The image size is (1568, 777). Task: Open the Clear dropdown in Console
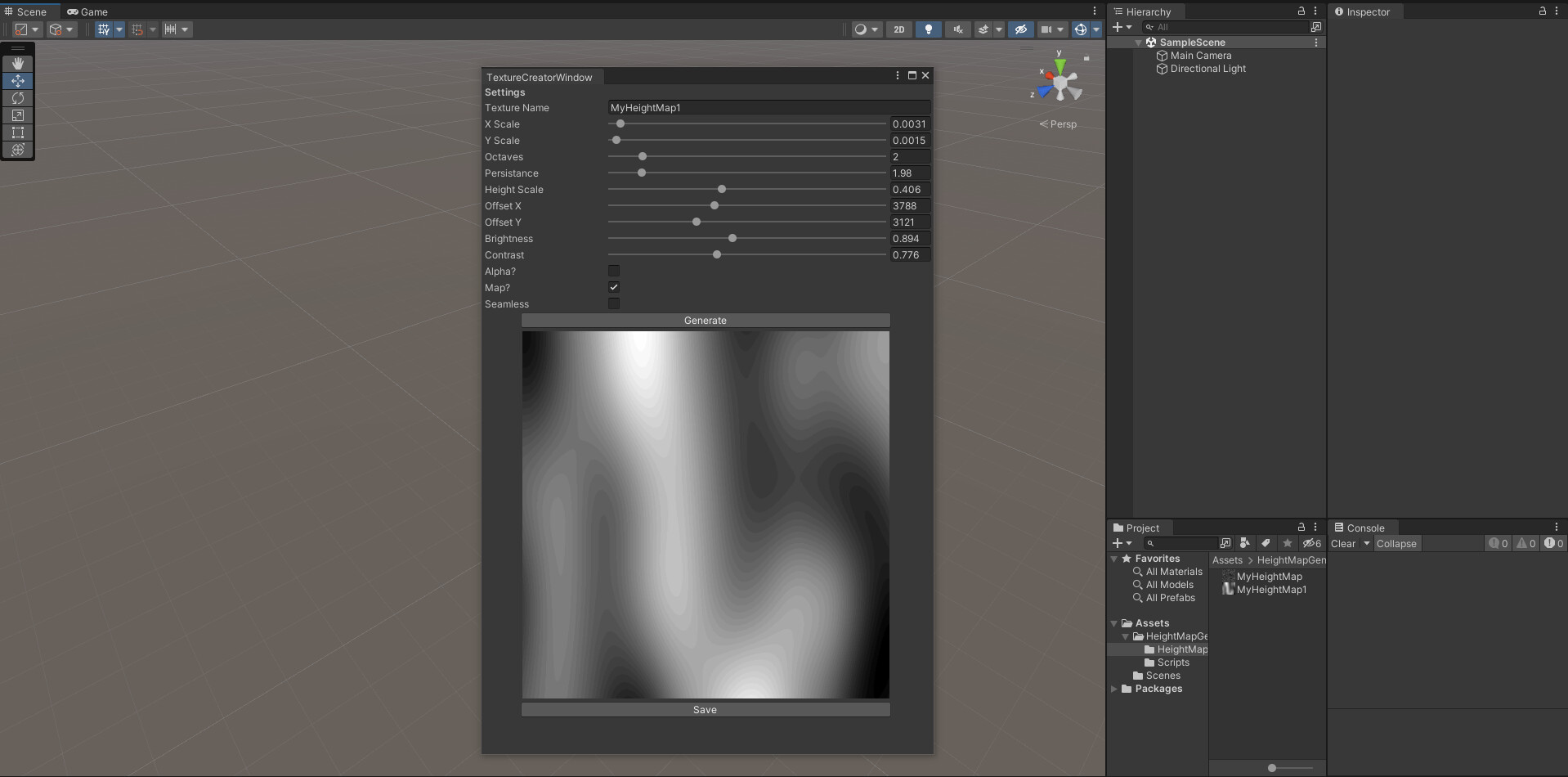[1365, 543]
